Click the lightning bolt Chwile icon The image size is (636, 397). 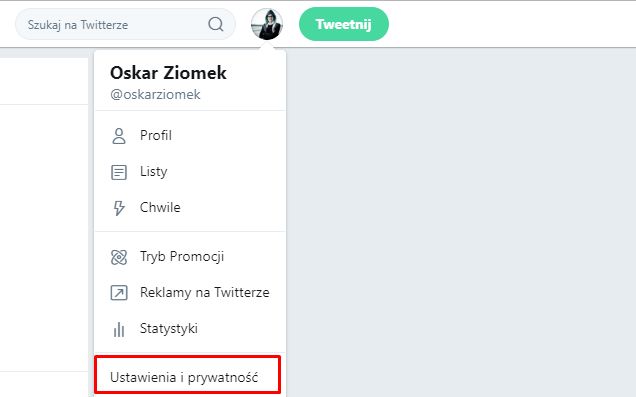click(x=119, y=208)
